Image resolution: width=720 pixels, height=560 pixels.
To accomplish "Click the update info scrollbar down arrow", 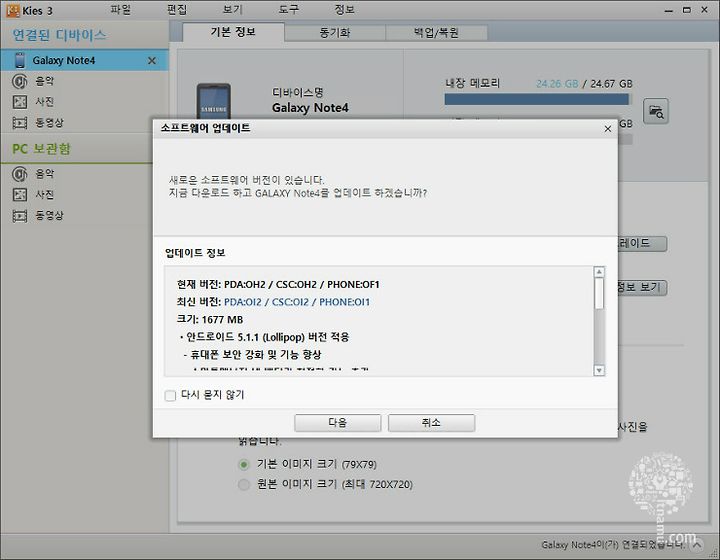I will coord(599,370).
